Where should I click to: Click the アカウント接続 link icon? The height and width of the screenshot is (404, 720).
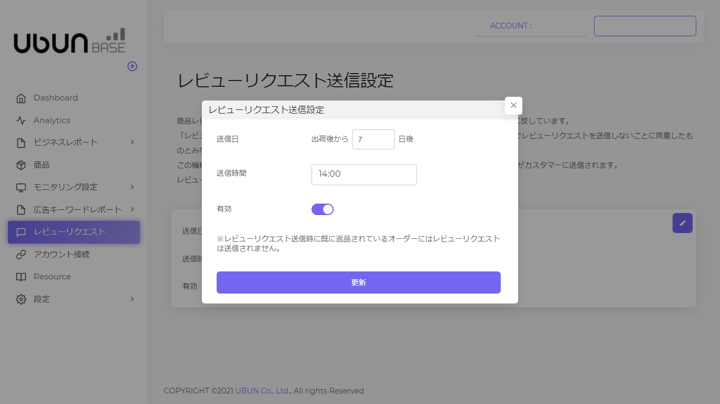pyautogui.click(x=21, y=254)
